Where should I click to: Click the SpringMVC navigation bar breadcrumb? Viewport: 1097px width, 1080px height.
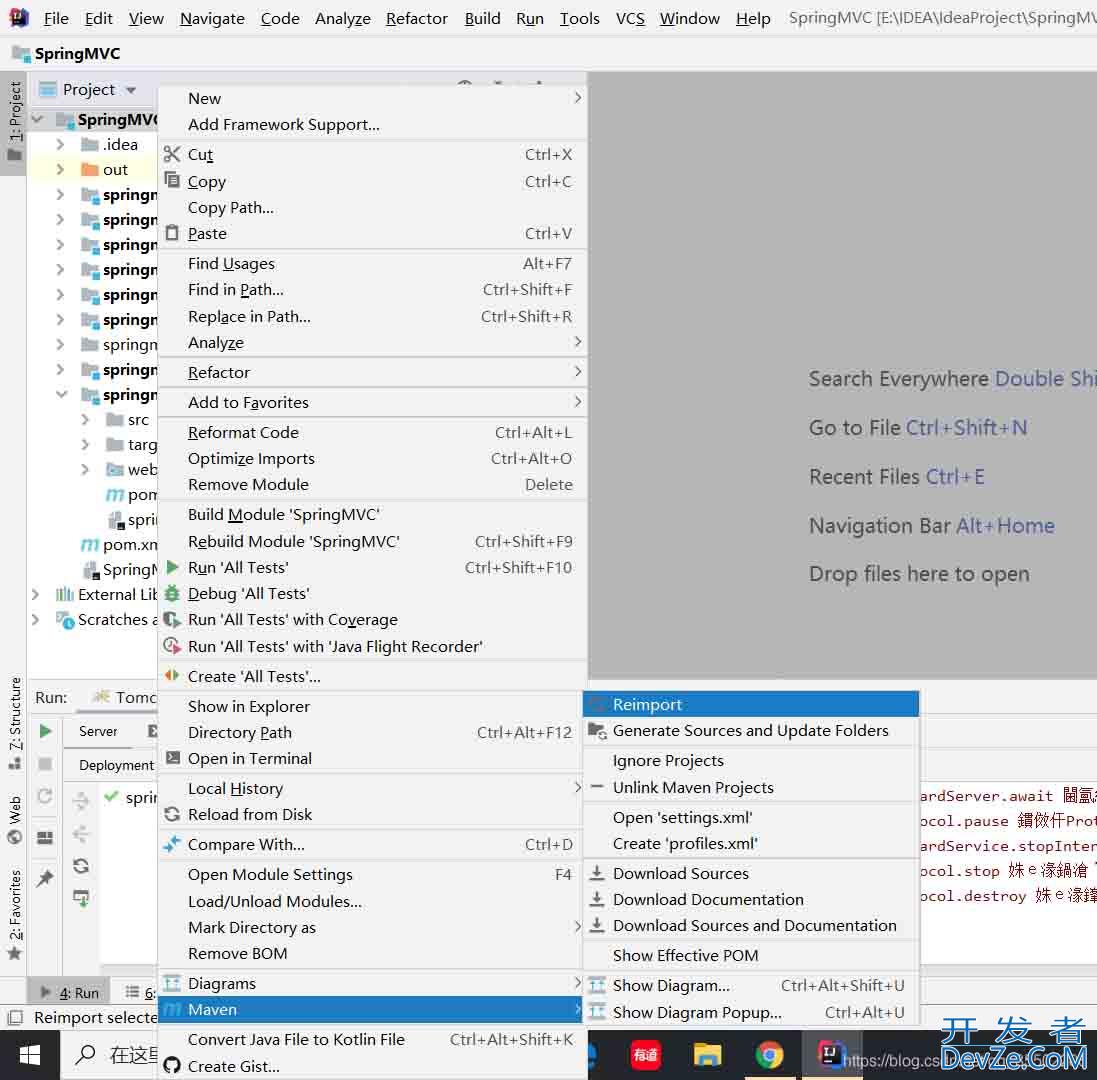[x=66, y=53]
